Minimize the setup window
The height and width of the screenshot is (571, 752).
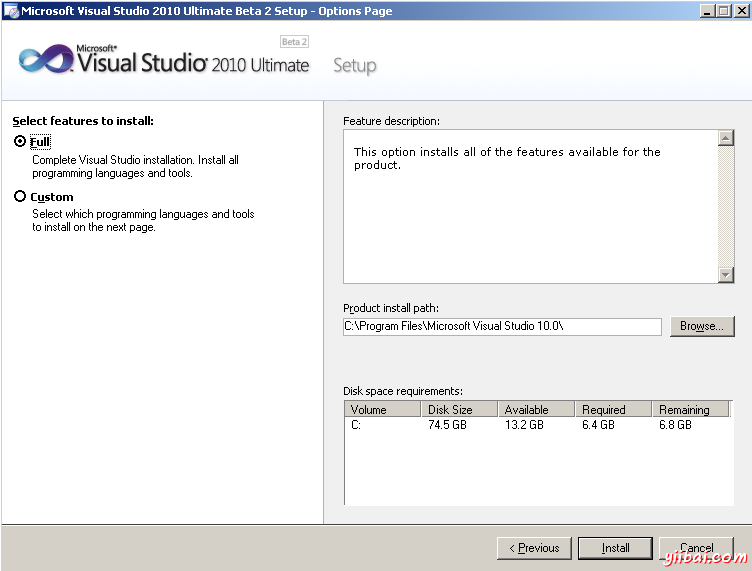point(707,11)
